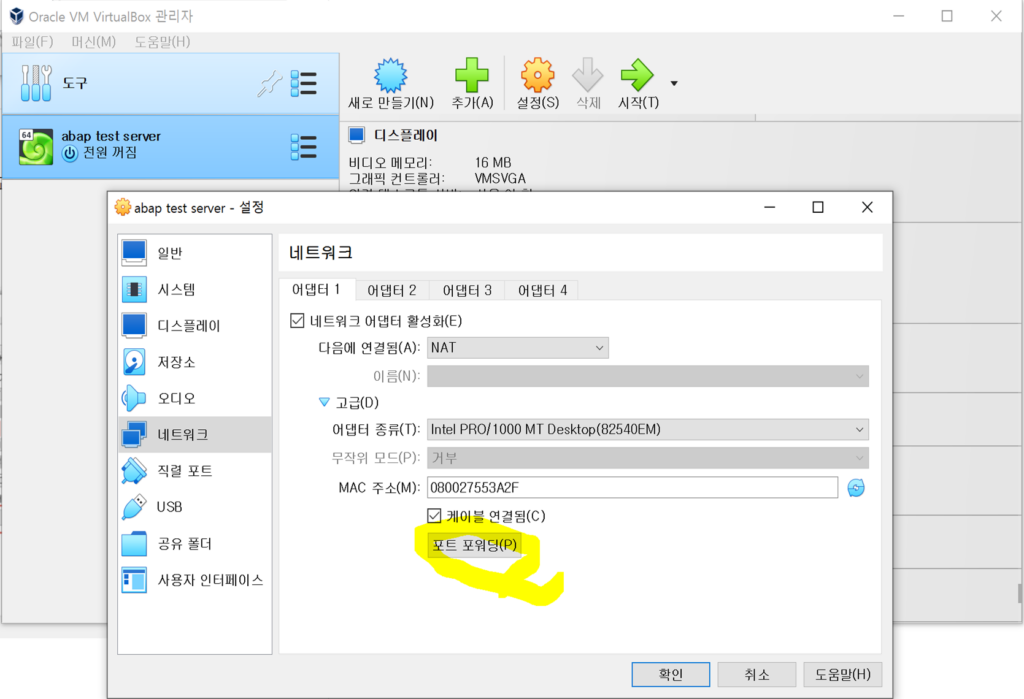Click the 포트 포워딩(P) button

click(474, 545)
